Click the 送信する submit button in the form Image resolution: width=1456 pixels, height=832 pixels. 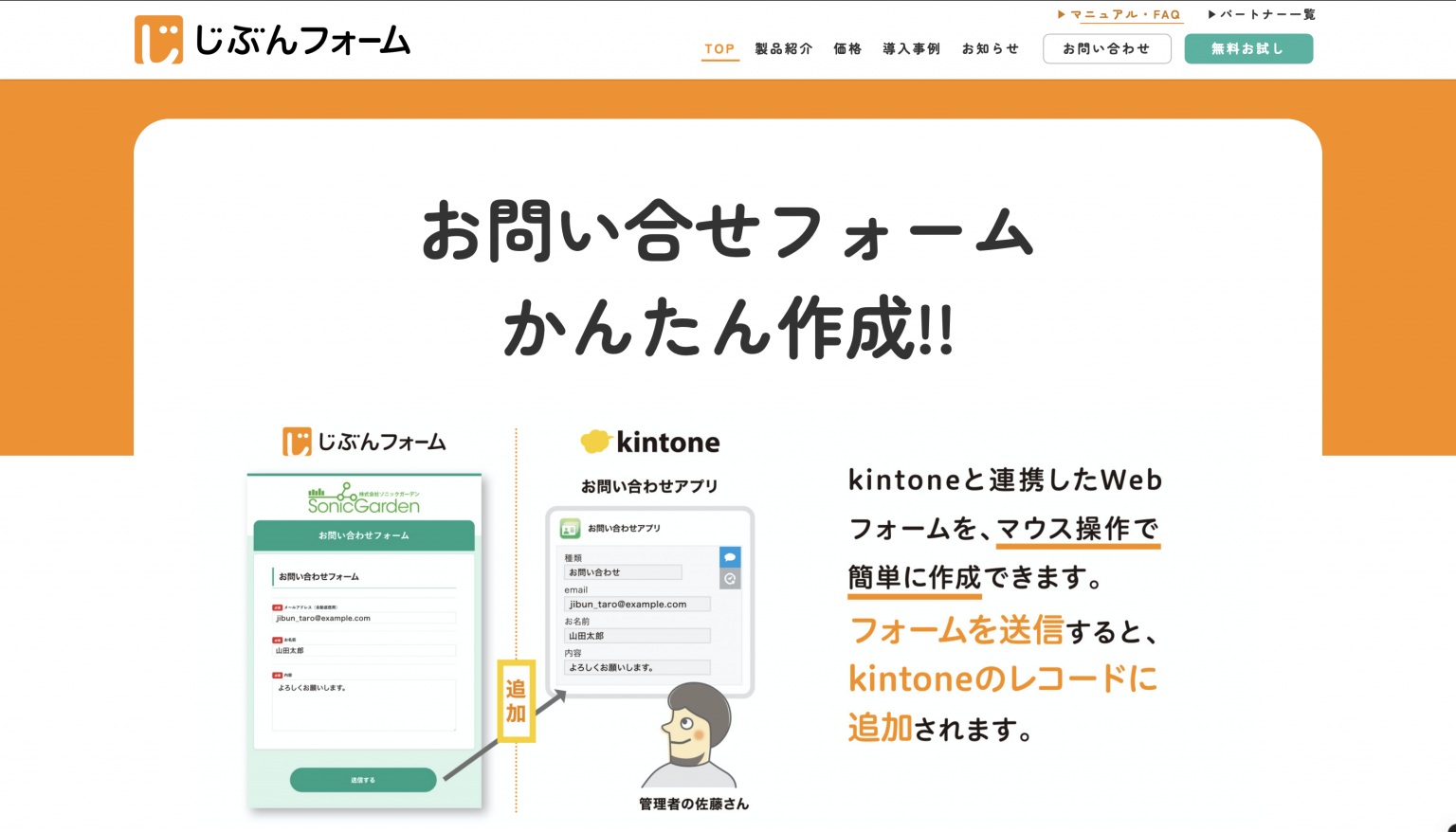coord(363,779)
